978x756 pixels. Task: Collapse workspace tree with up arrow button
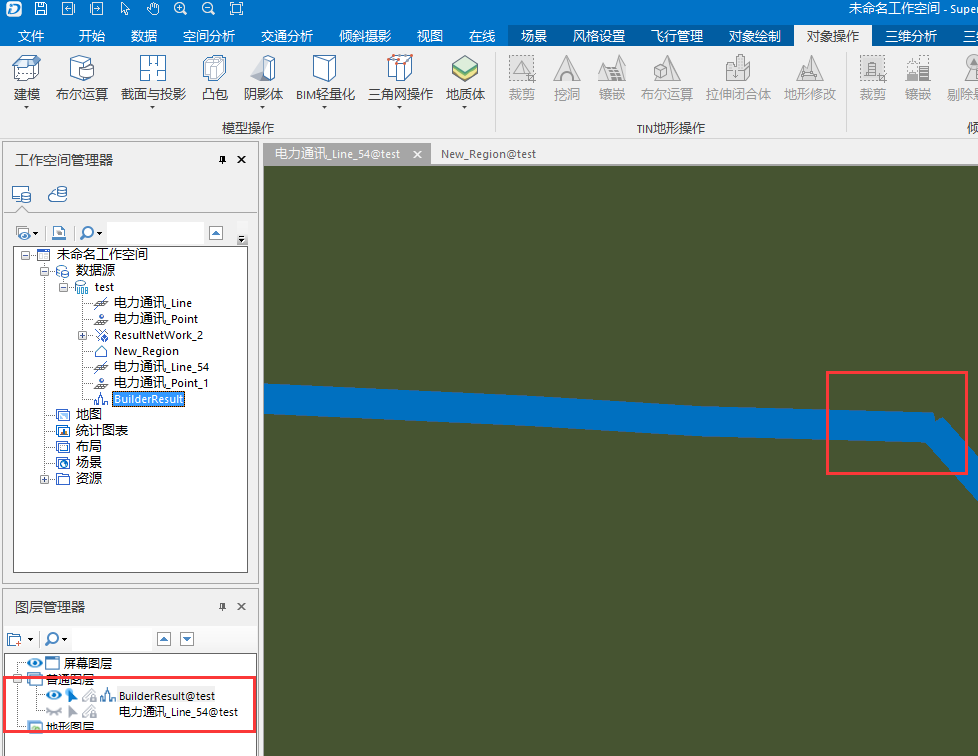tap(216, 233)
